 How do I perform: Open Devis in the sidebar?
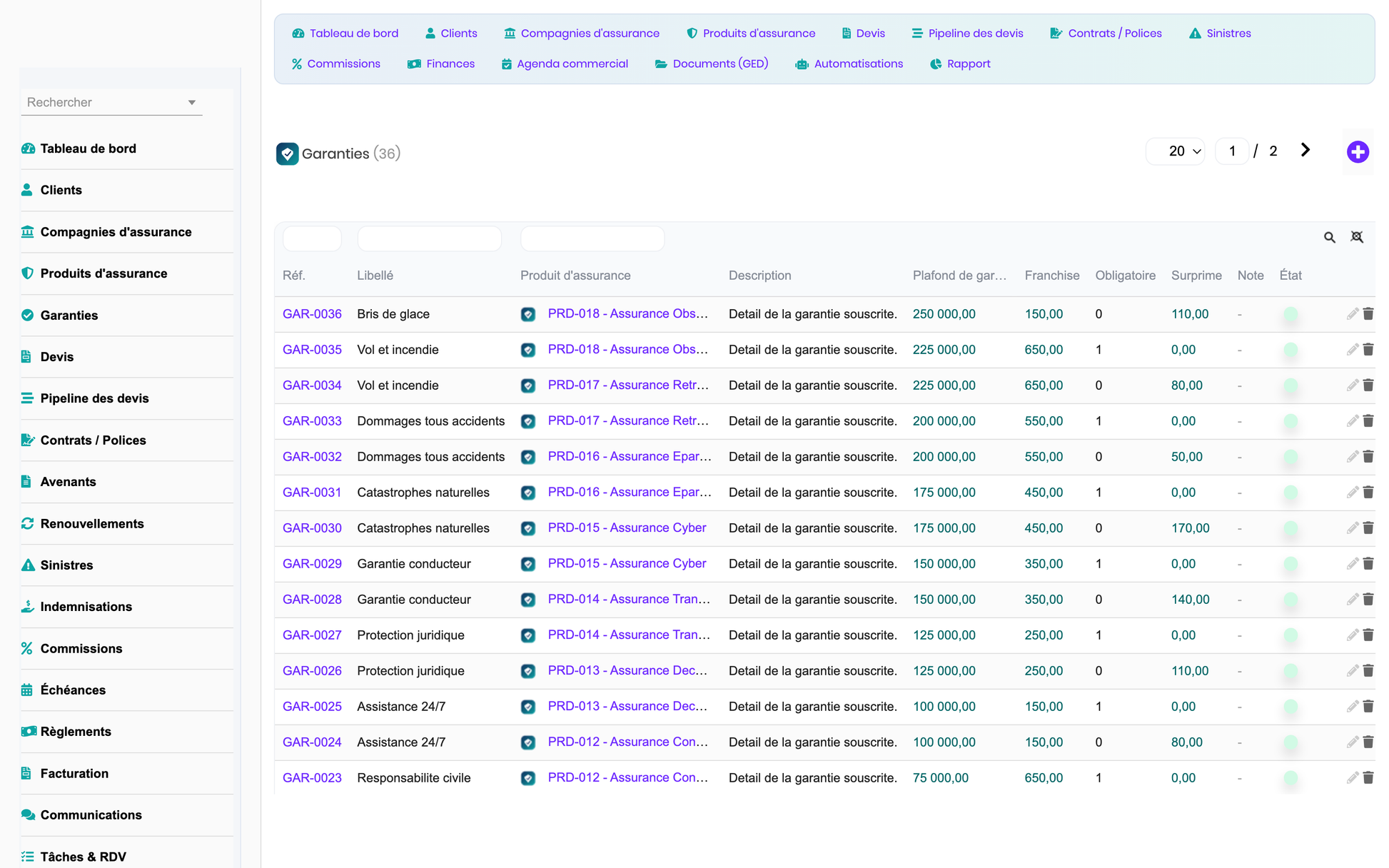57,357
